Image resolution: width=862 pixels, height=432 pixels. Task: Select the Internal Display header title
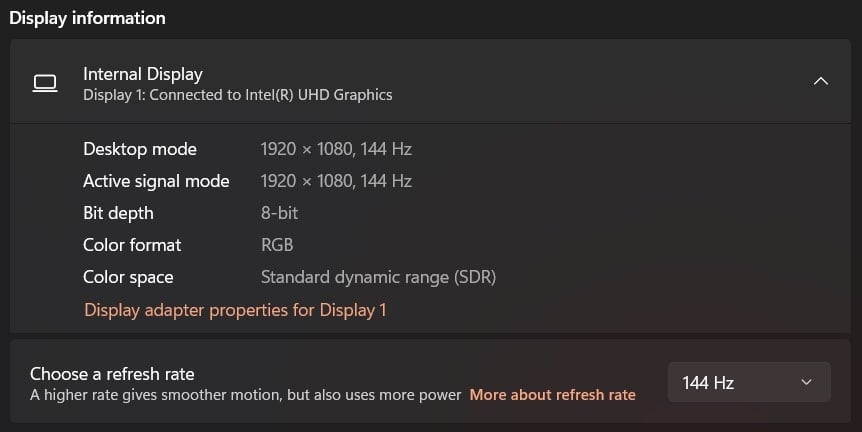[x=143, y=74]
